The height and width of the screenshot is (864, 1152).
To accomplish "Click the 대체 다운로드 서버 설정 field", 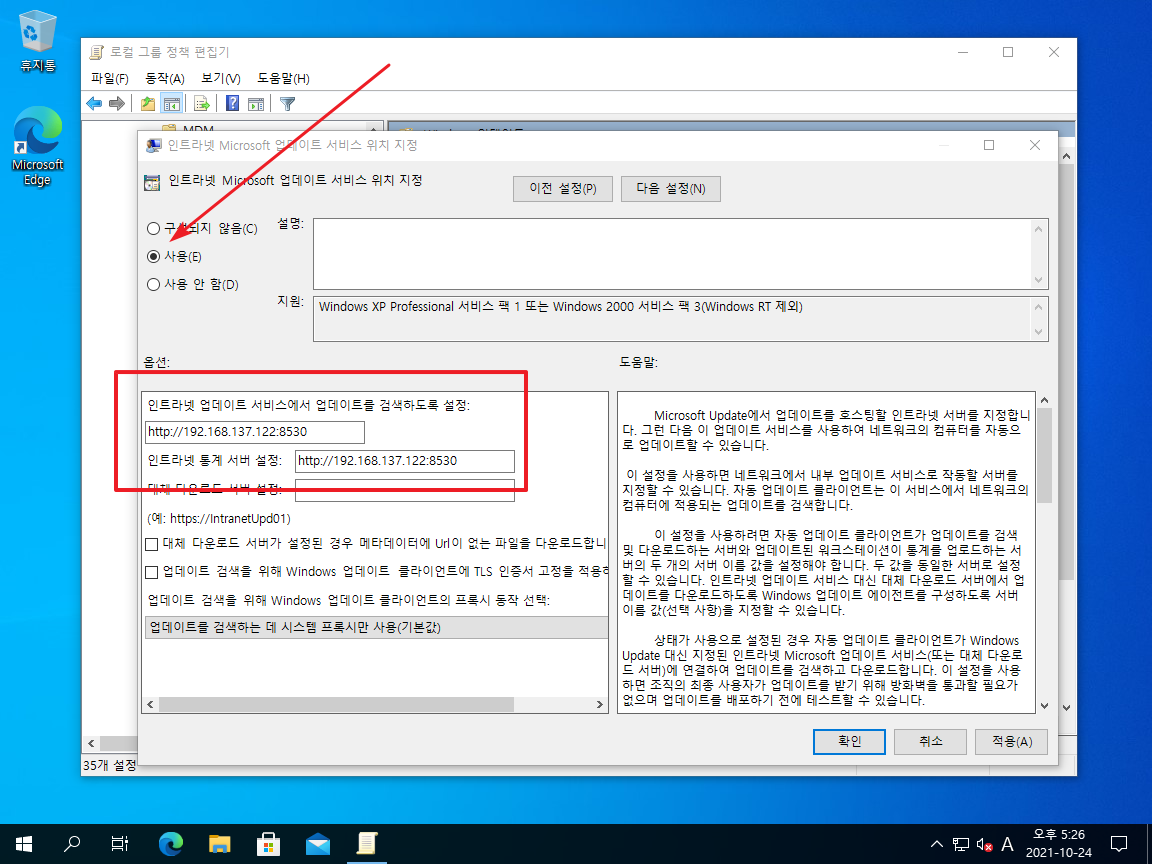I will (405, 490).
